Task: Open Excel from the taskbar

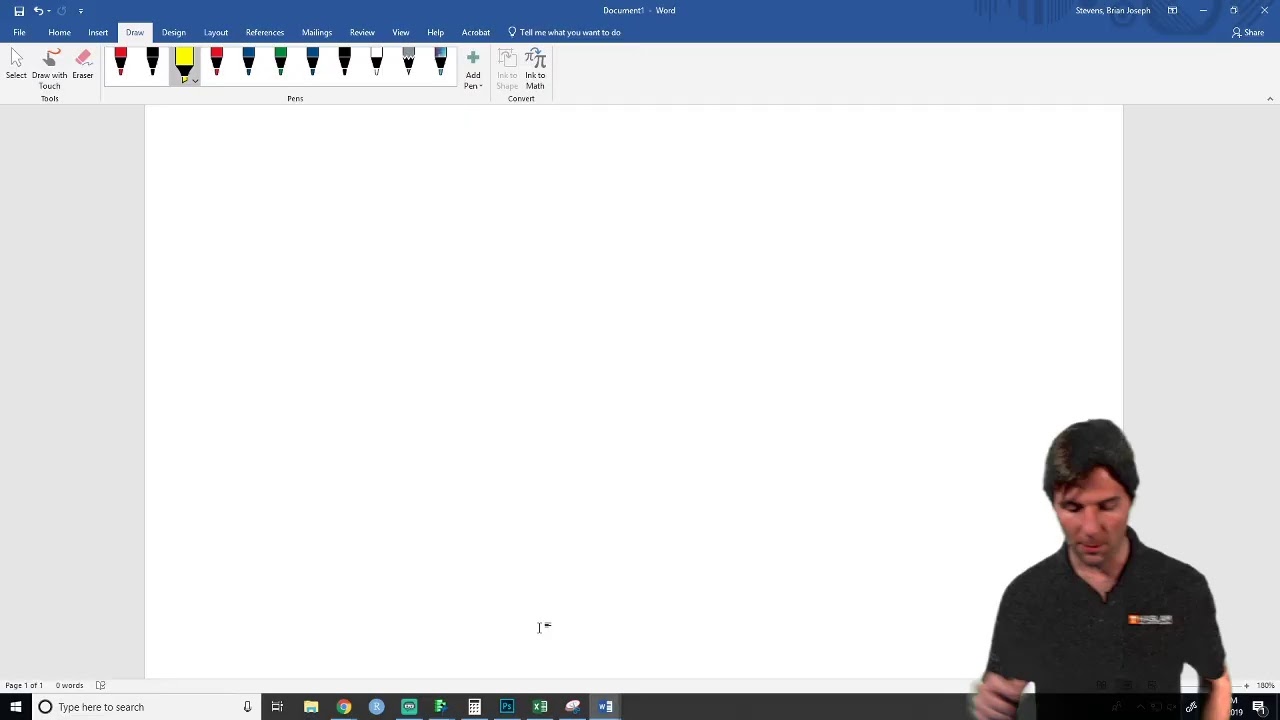Action: tap(540, 707)
